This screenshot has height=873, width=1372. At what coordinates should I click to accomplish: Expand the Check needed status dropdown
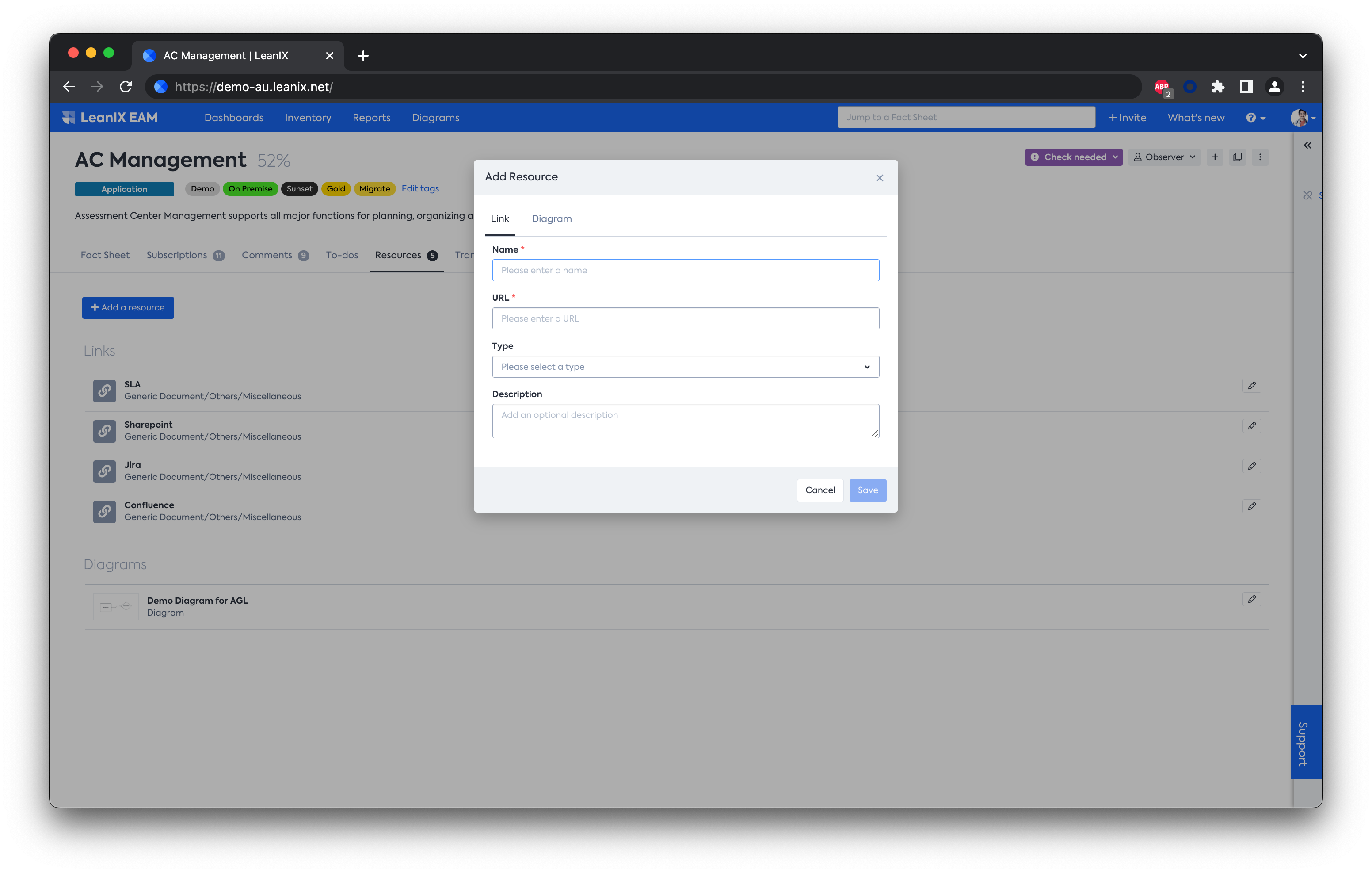pos(1074,157)
